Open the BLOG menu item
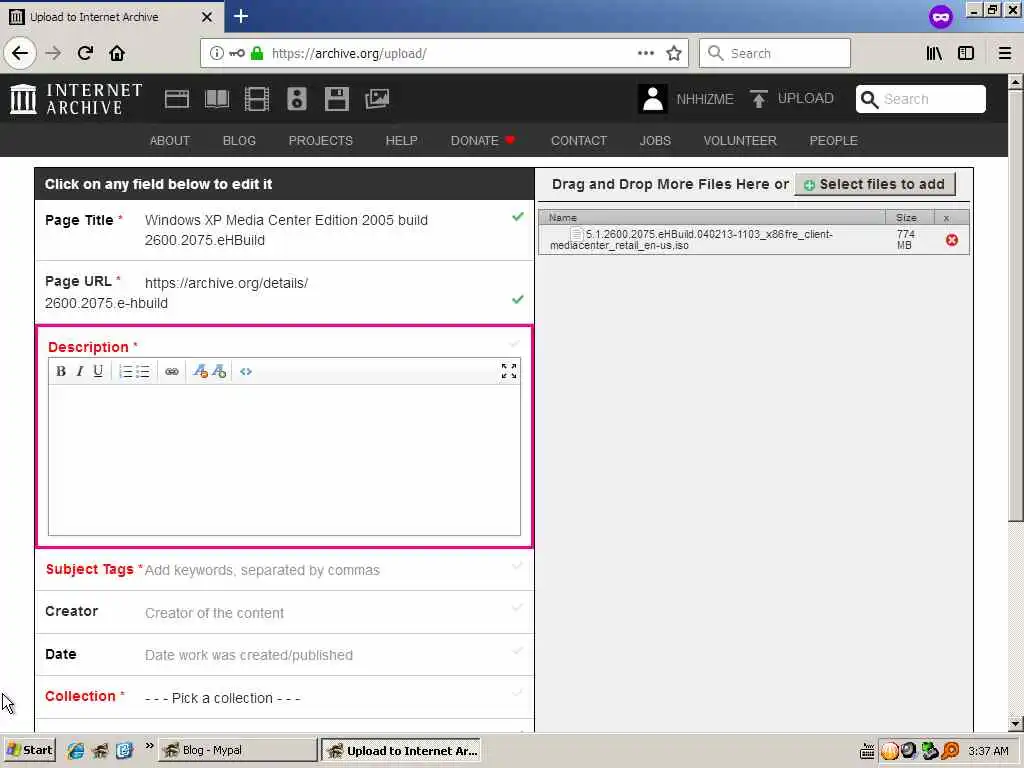 (239, 140)
